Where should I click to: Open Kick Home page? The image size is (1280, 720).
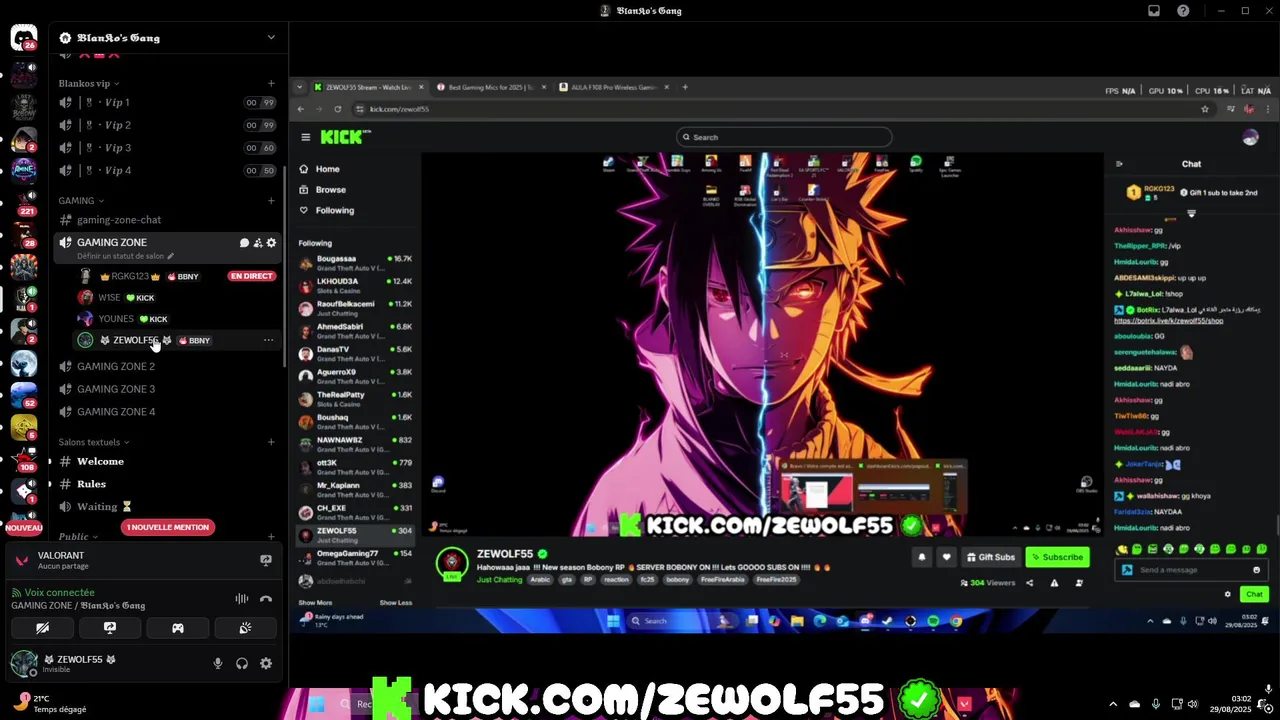(320, 169)
